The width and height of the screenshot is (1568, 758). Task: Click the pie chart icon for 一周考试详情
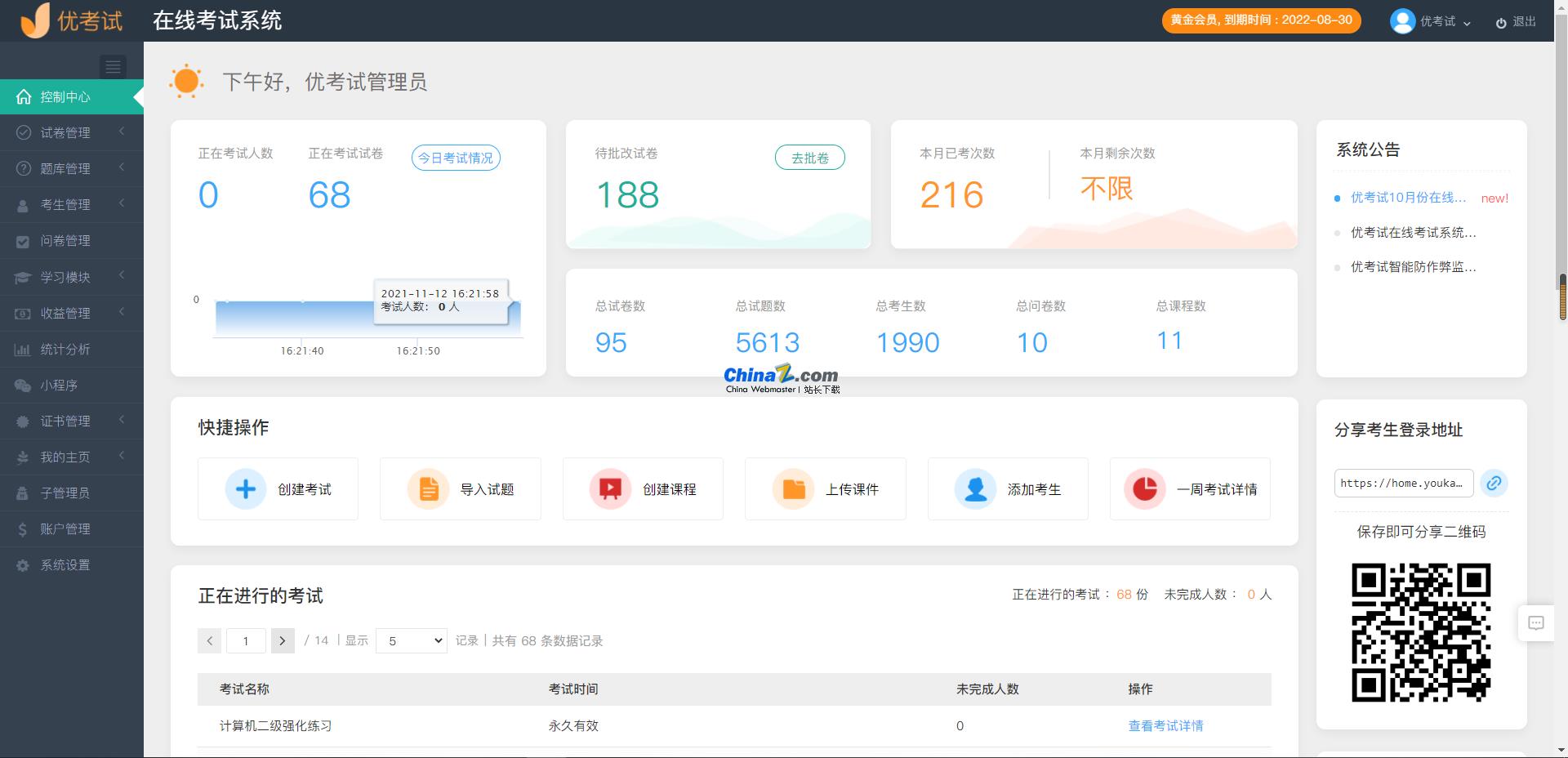tap(1145, 488)
